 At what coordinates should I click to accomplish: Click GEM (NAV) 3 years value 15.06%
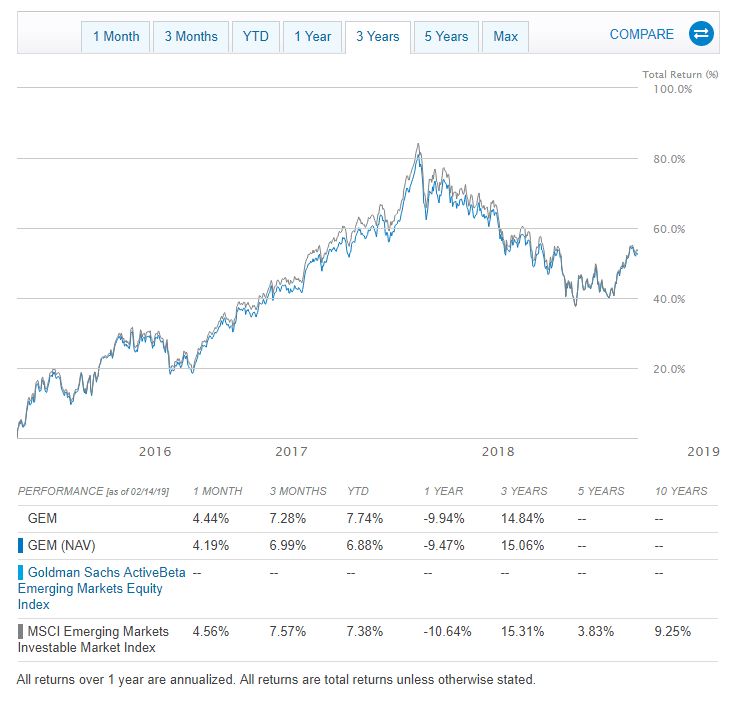522,545
